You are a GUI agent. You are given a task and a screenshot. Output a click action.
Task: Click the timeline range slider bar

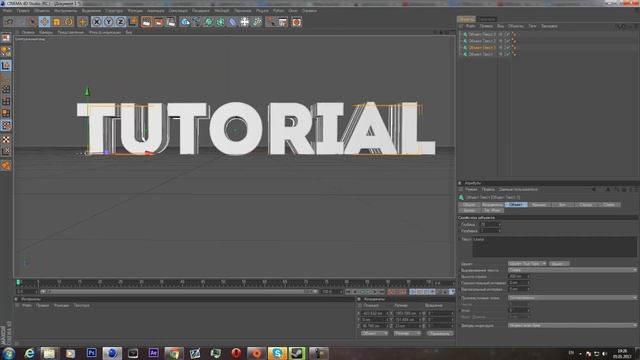click(179, 291)
